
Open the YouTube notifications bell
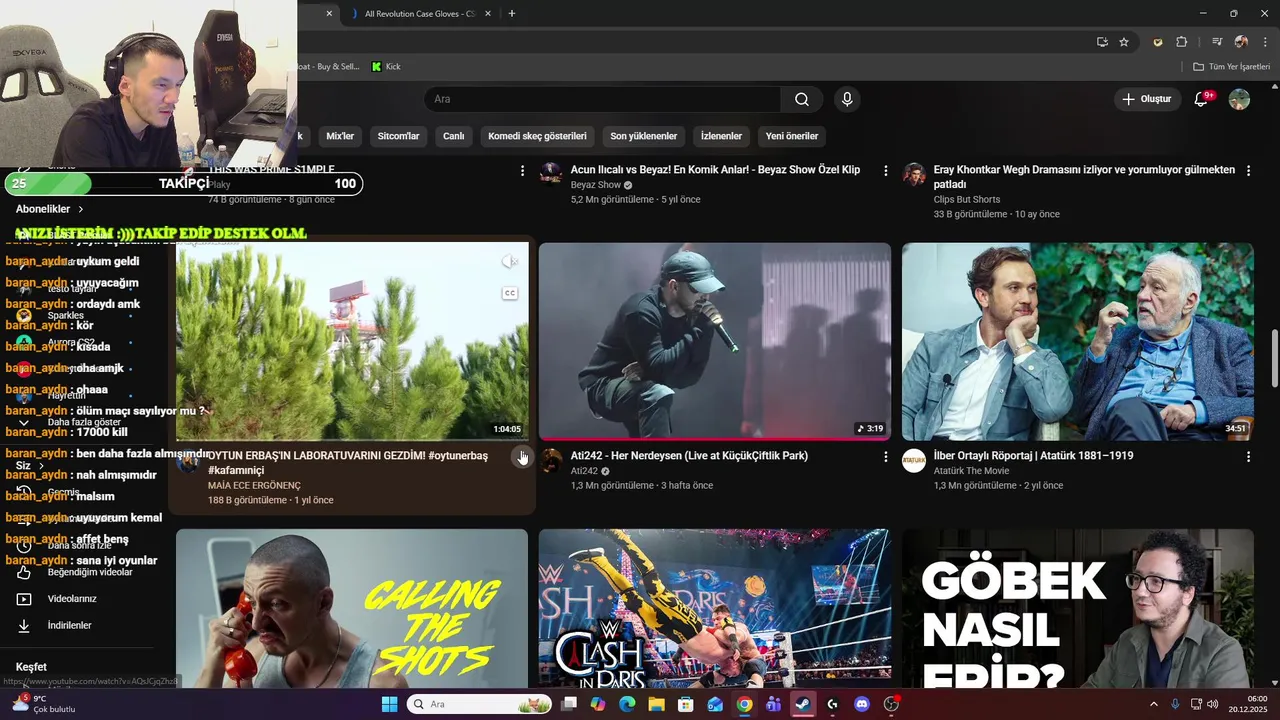click(1202, 99)
